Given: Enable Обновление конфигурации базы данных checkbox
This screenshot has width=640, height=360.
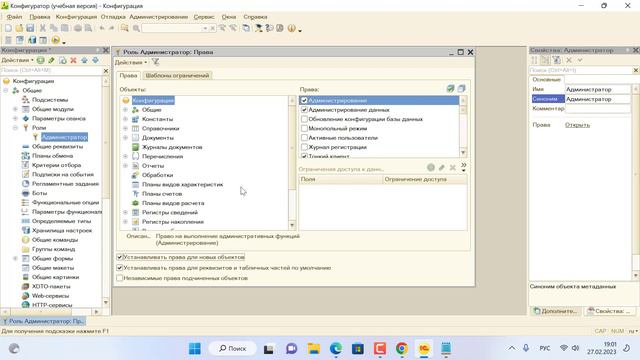Looking at the screenshot, I should tap(304, 119).
